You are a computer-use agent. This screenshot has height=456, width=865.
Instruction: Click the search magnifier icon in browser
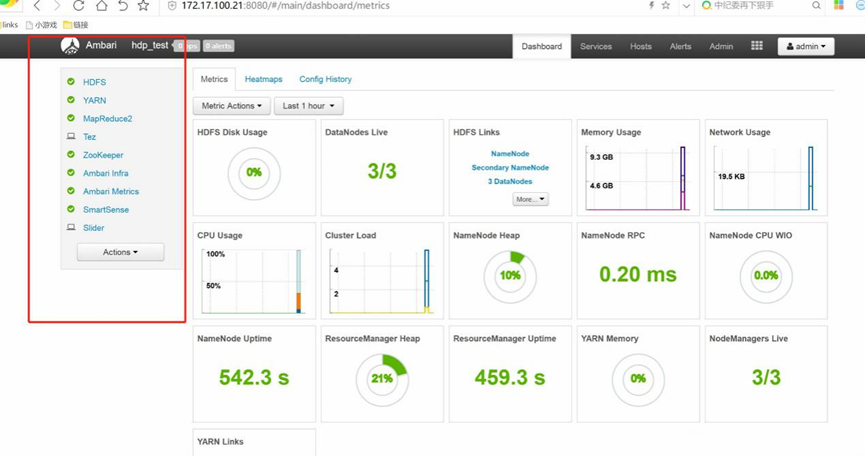click(x=816, y=6)
